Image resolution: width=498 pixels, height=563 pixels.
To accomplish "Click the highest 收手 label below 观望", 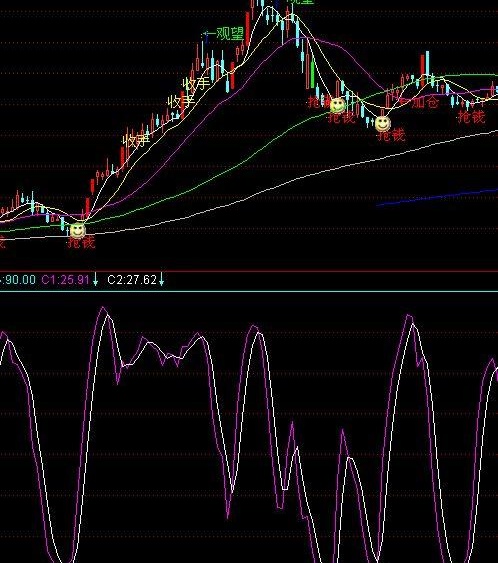I will (x=196, y=84).
